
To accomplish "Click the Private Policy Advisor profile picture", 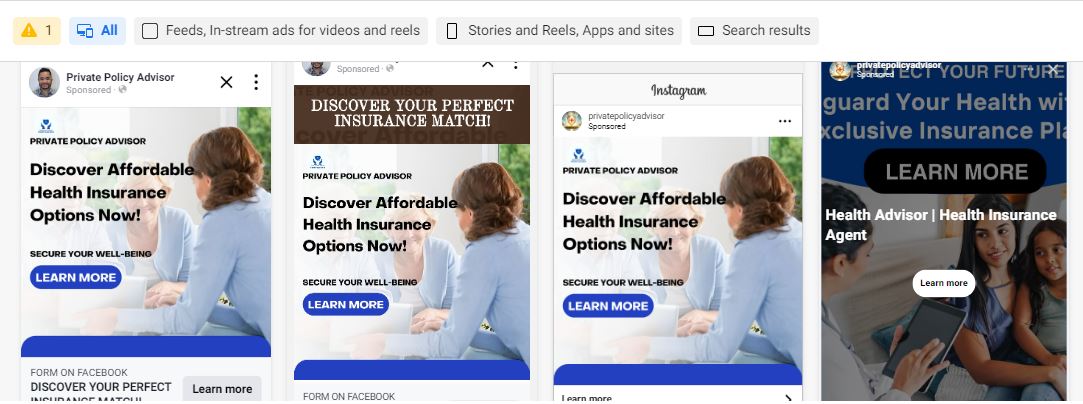I will [x=44, y=82].
